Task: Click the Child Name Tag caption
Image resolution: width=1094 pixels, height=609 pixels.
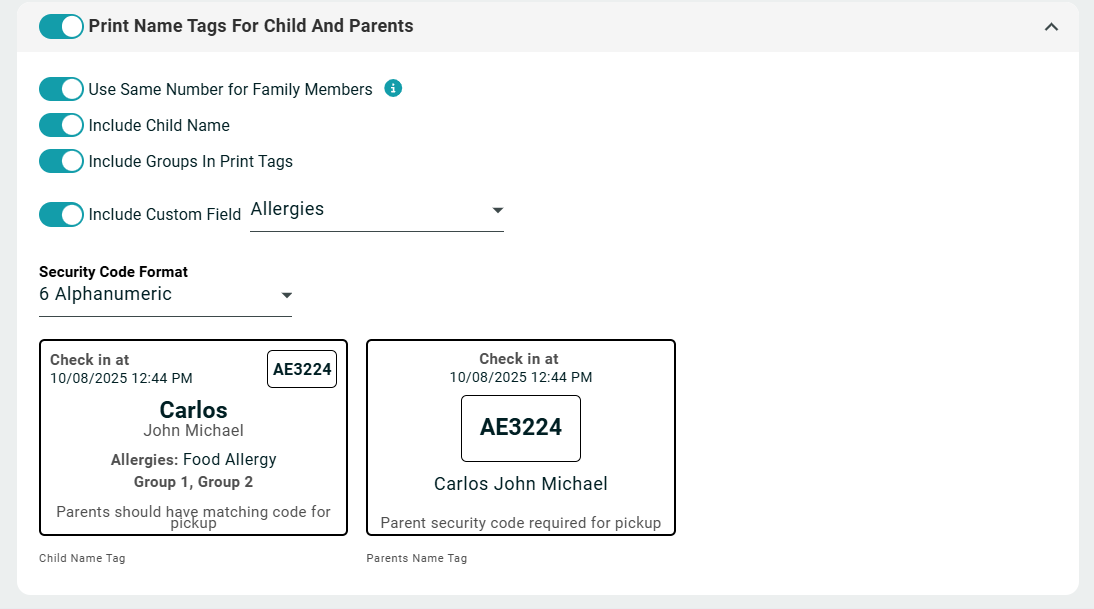Action: [82, 558]
